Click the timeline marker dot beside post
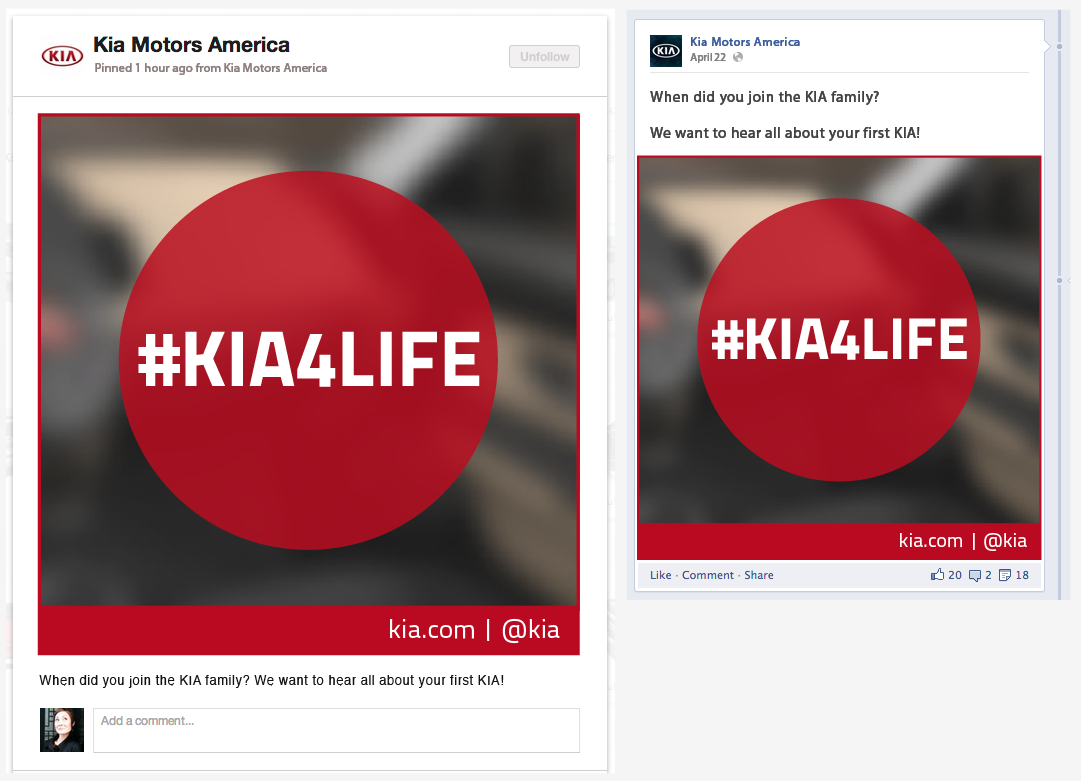The width and height of the screenshot is (1081, 781). (x=1060, y=281)
